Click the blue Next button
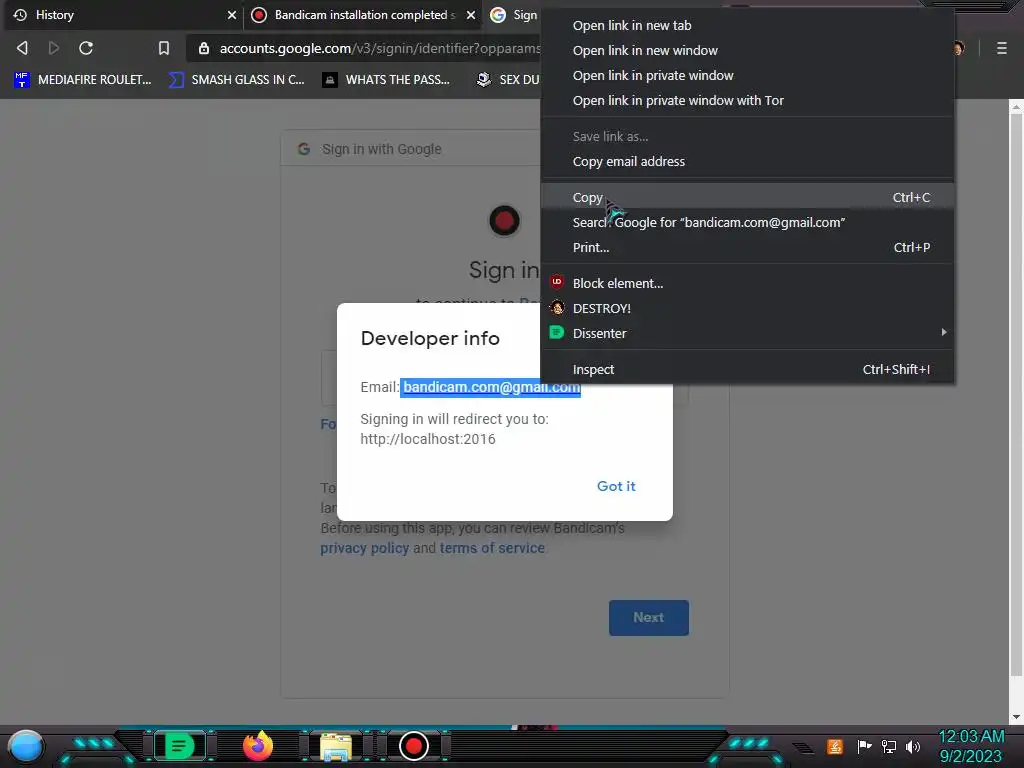Viewport: 1024px width, 768px height. [x=648, y=618]
